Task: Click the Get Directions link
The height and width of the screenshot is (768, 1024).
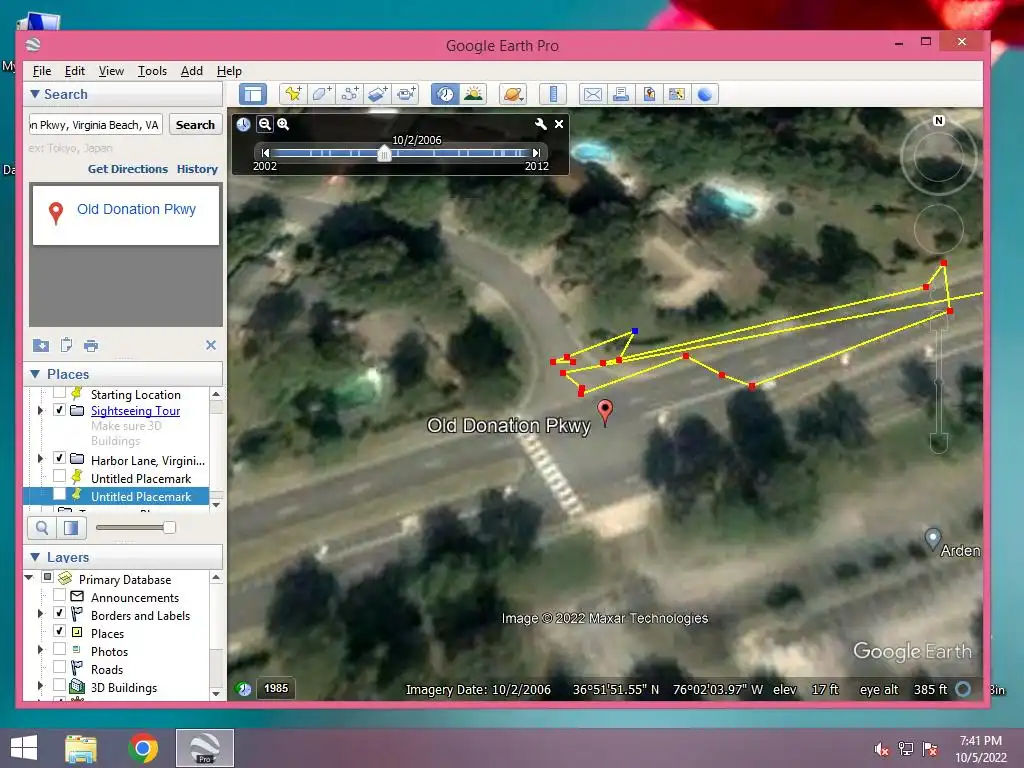Action: [128, 169]
